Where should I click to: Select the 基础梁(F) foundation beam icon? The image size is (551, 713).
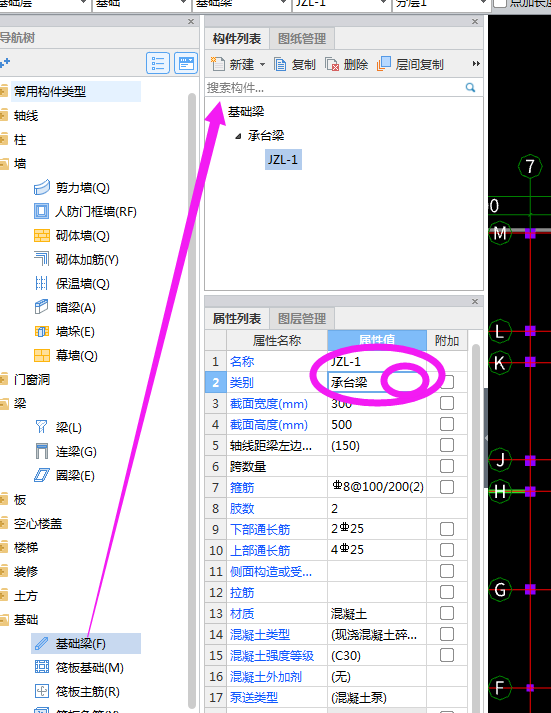(x=42, y=644)
